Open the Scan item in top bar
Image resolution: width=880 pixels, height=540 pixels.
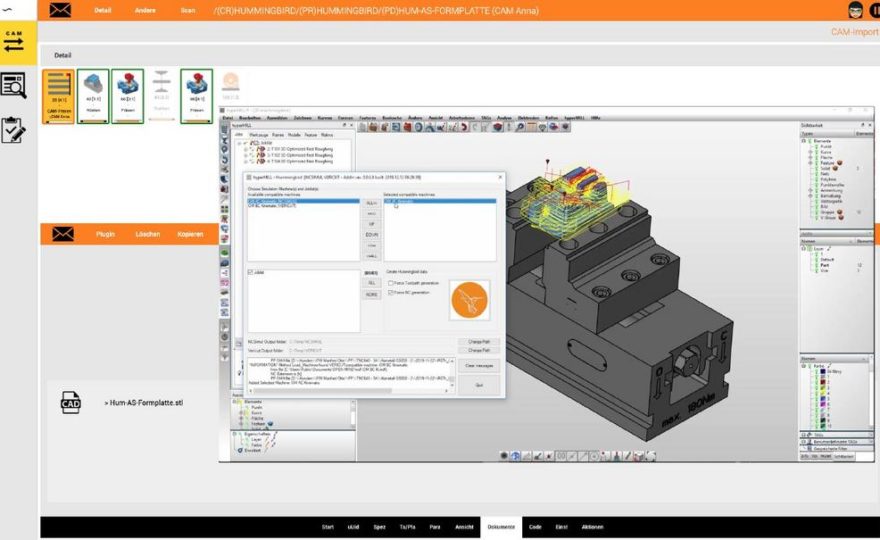tap(188, 10)
